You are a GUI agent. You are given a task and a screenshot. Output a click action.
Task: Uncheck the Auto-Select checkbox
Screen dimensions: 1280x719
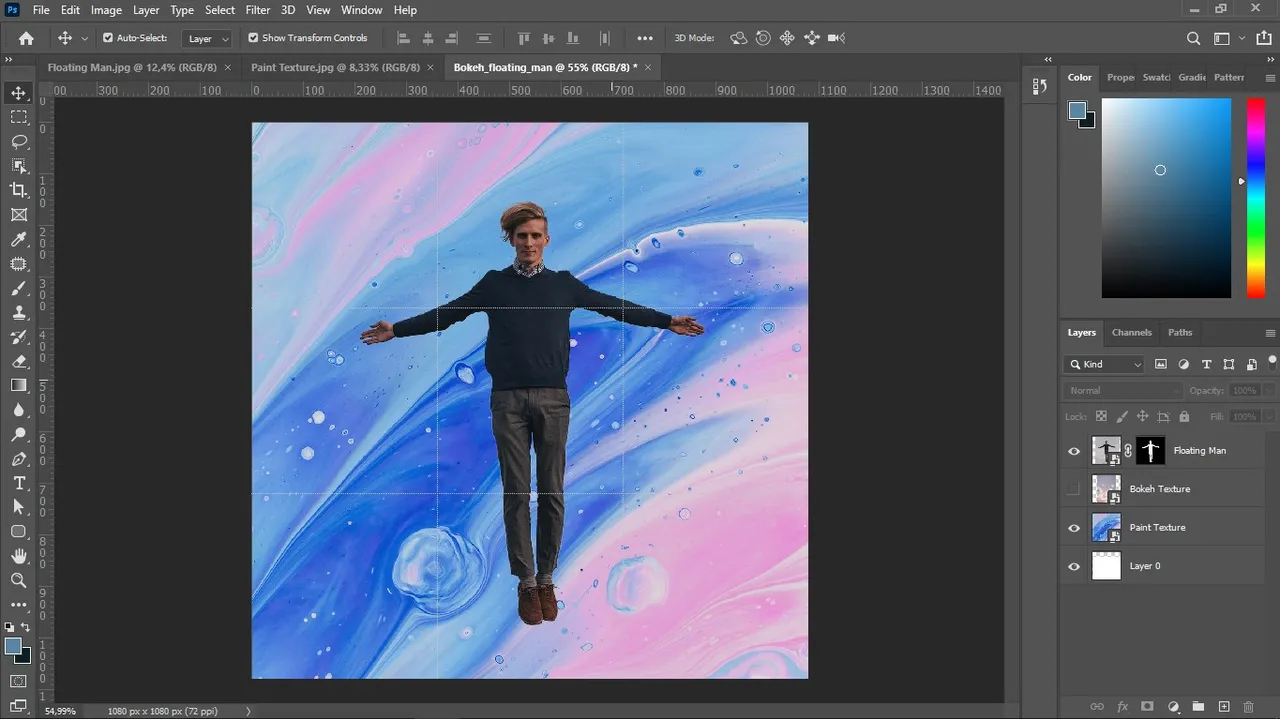pos(108,38)
